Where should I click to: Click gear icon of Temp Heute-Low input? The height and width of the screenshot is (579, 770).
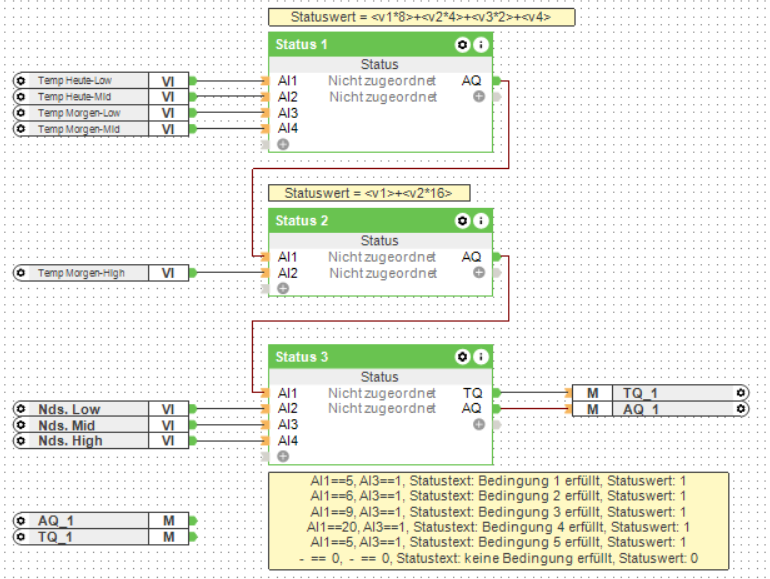point(21,81)
